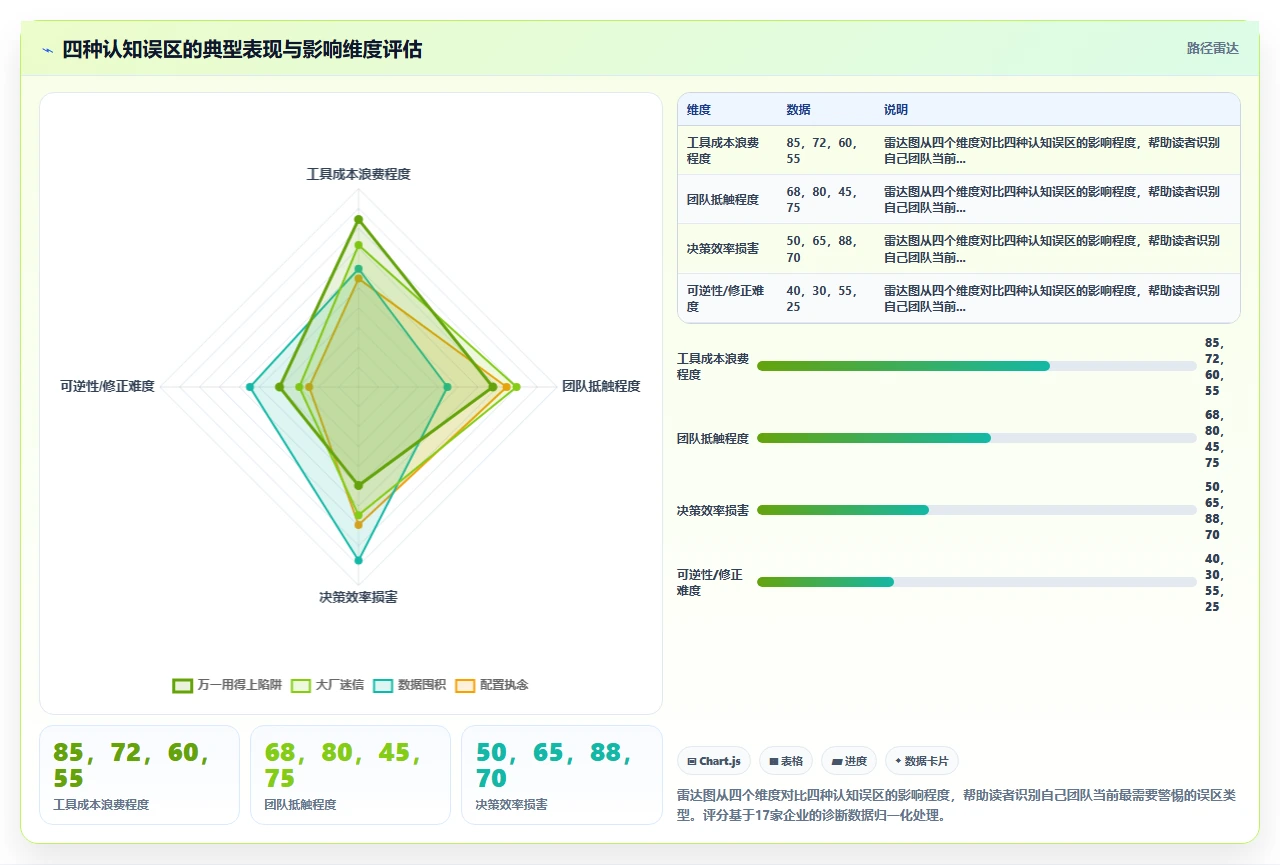Click the 团队抵触程度 progress bar
This screenshot has height=865, width=1280.
[x=976, y=438]
